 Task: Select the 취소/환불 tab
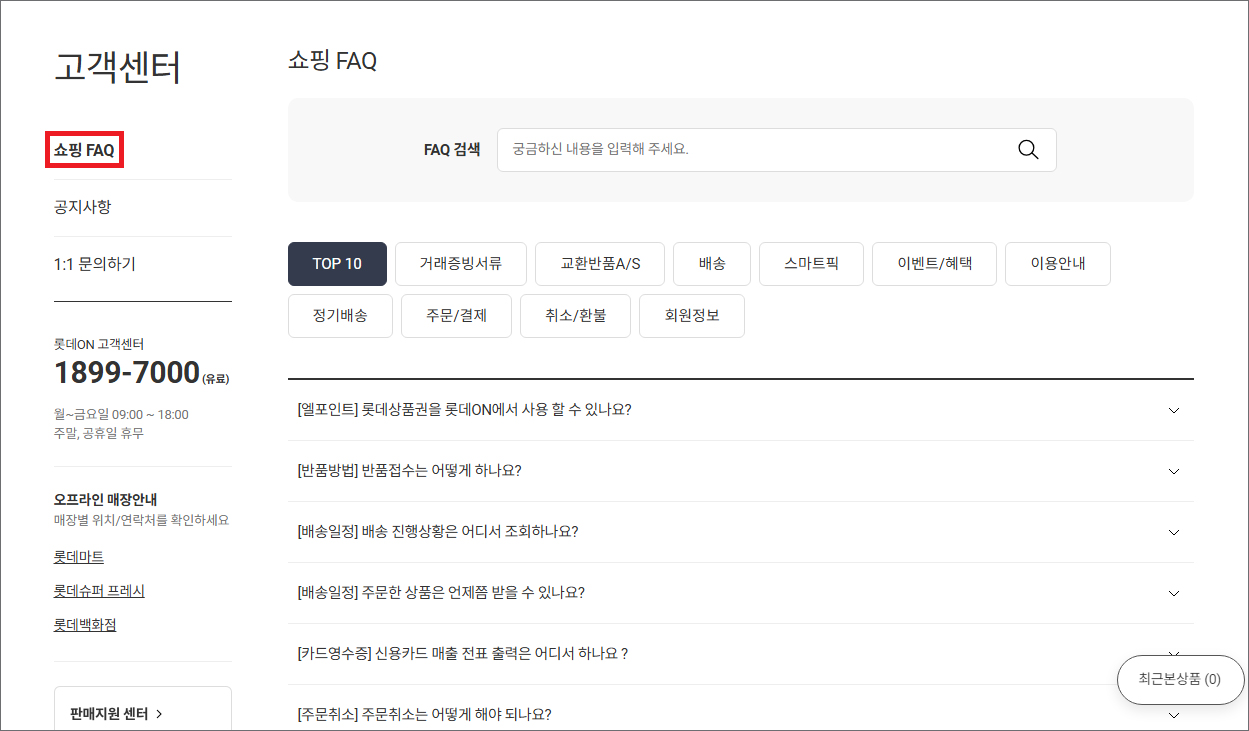coord(575,316)
